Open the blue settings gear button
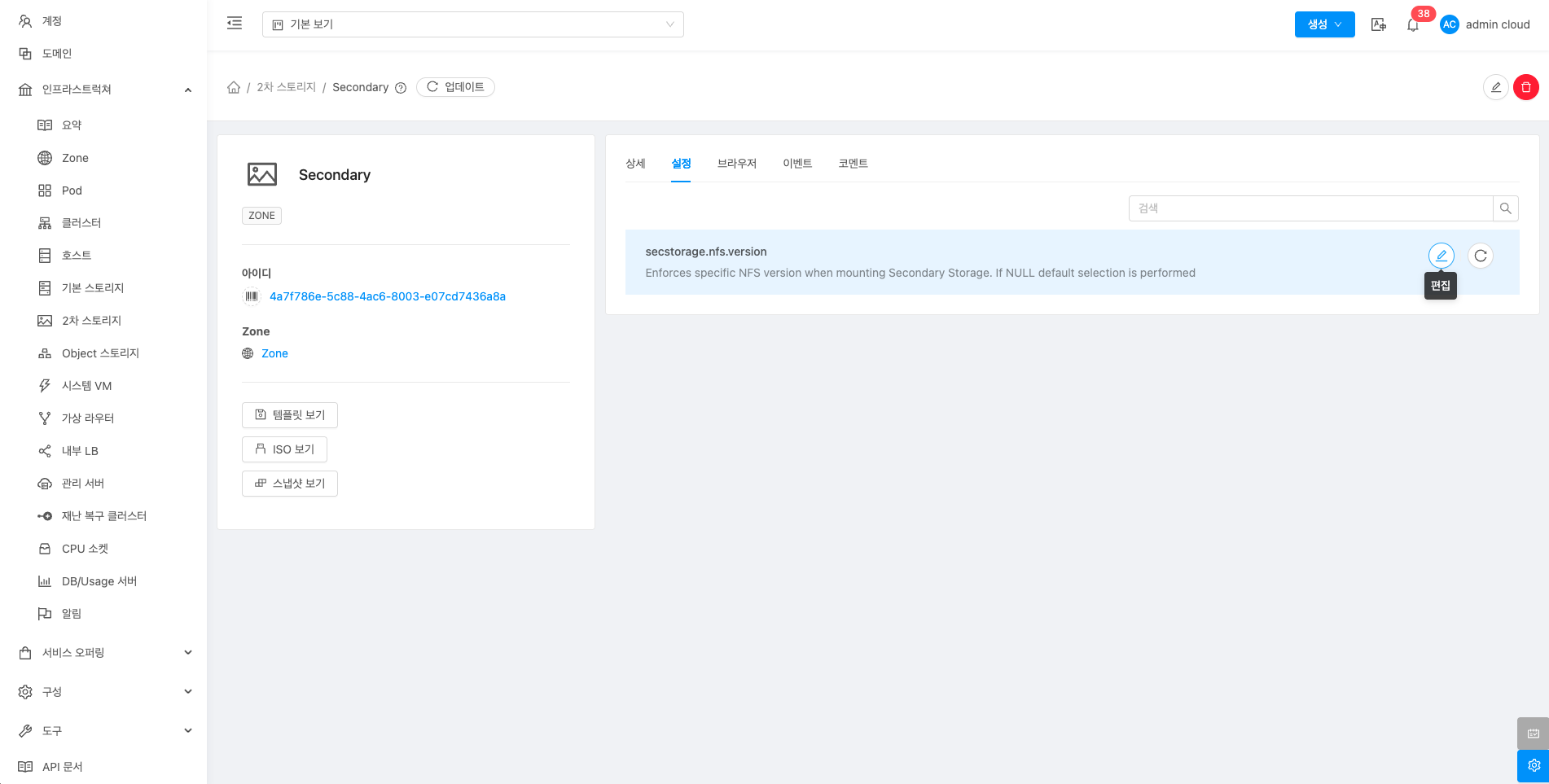Screen dimensions: 1549x784 tap(1533, 765)
